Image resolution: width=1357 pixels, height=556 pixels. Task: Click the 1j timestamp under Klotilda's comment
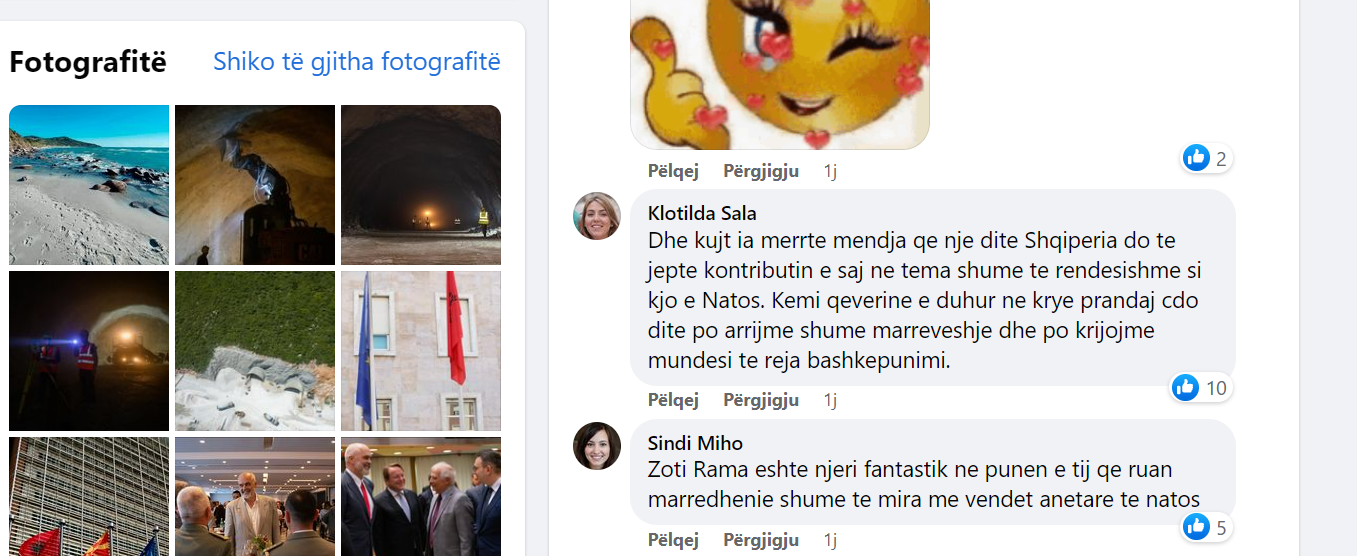pyautogui.click(x=830, y=400)
